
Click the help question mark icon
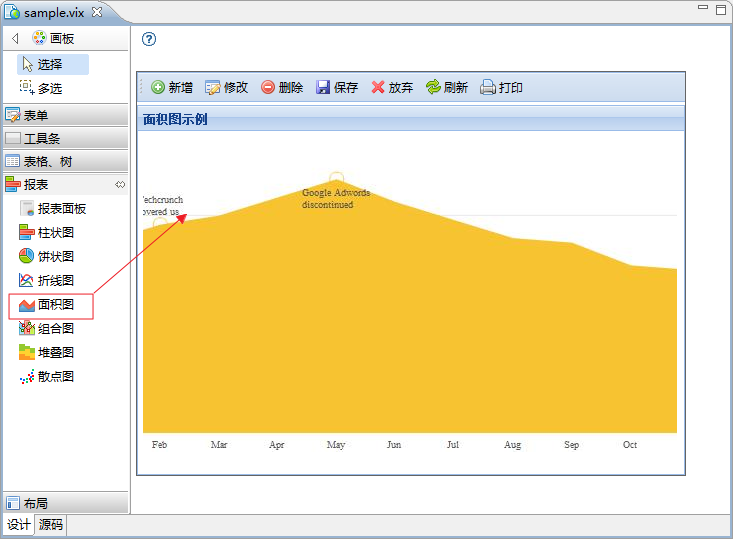coord(149,39)
